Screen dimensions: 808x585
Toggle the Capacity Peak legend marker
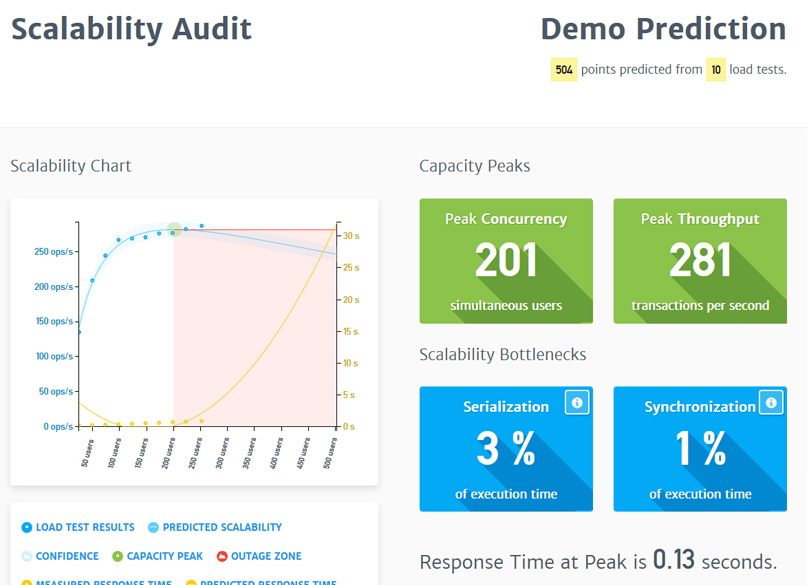click(117, 556)
